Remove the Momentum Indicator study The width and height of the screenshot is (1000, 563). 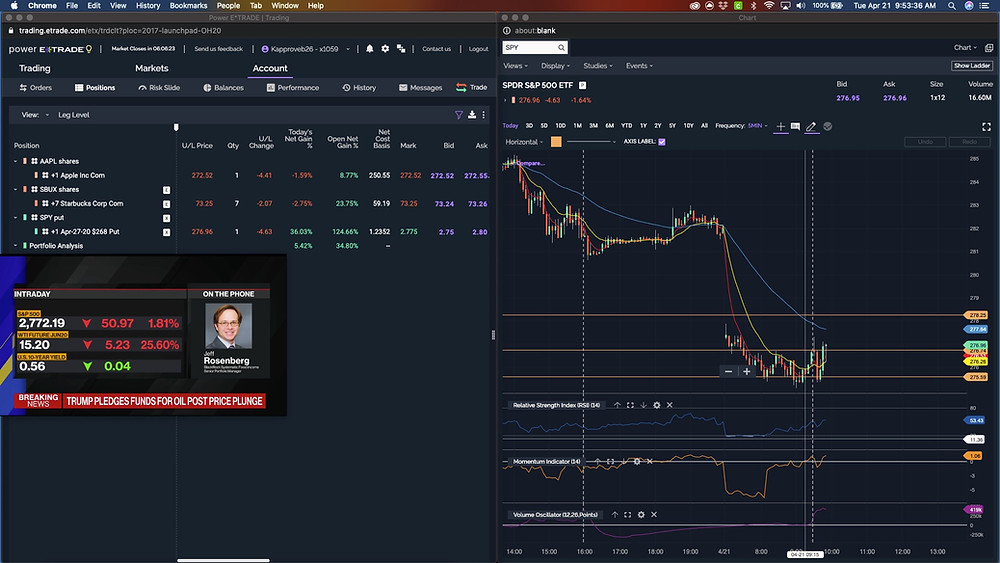(x=649, y=461)
